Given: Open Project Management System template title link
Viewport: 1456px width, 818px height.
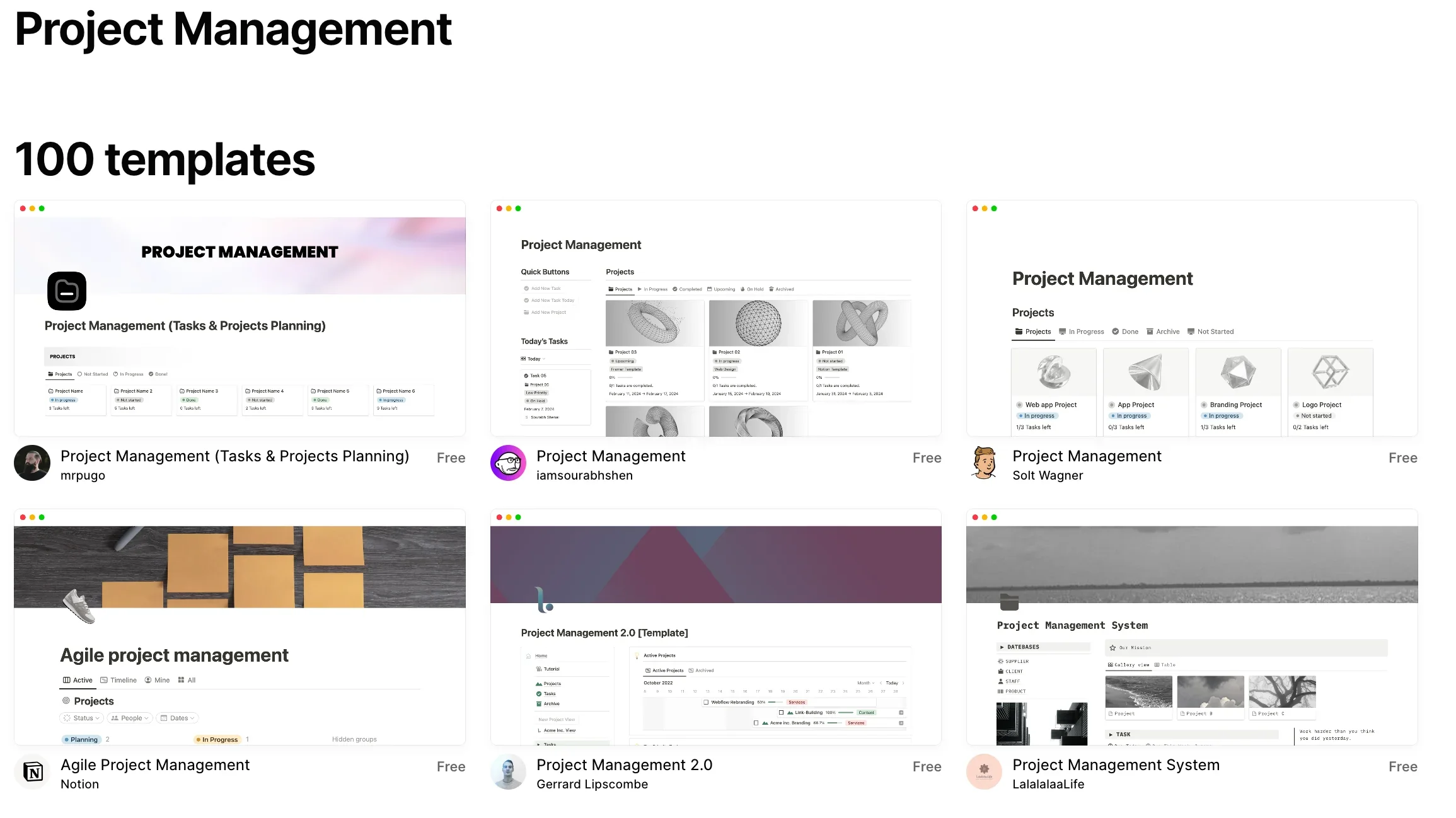Looking at the screenshot, I should click(x=1116, y=765).
